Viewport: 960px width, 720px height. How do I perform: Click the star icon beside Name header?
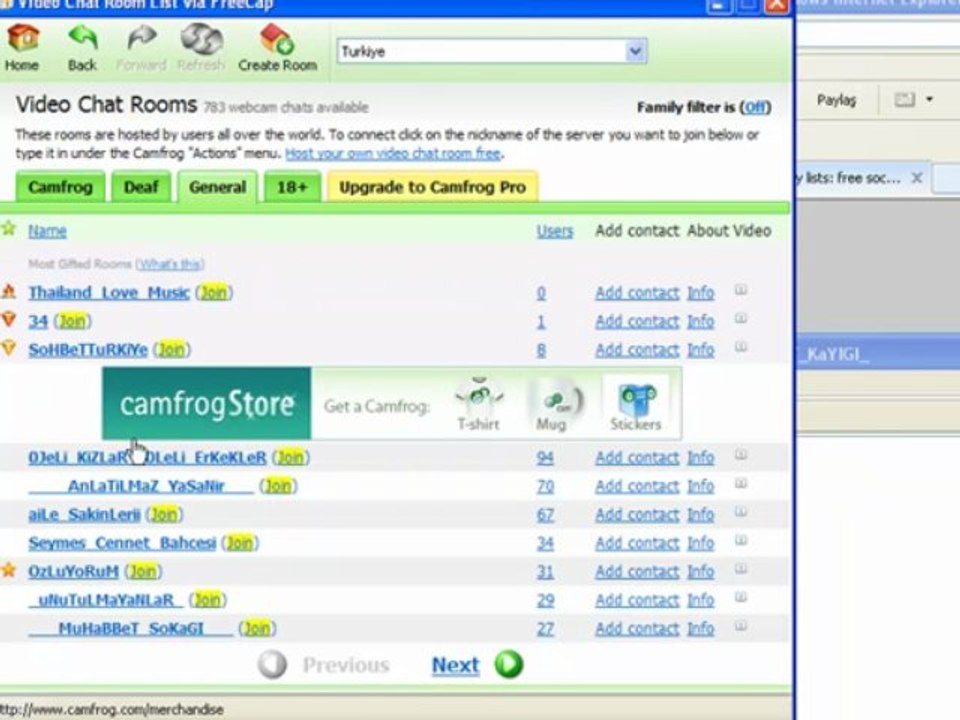pyautogui.click(x=9, y=229)
